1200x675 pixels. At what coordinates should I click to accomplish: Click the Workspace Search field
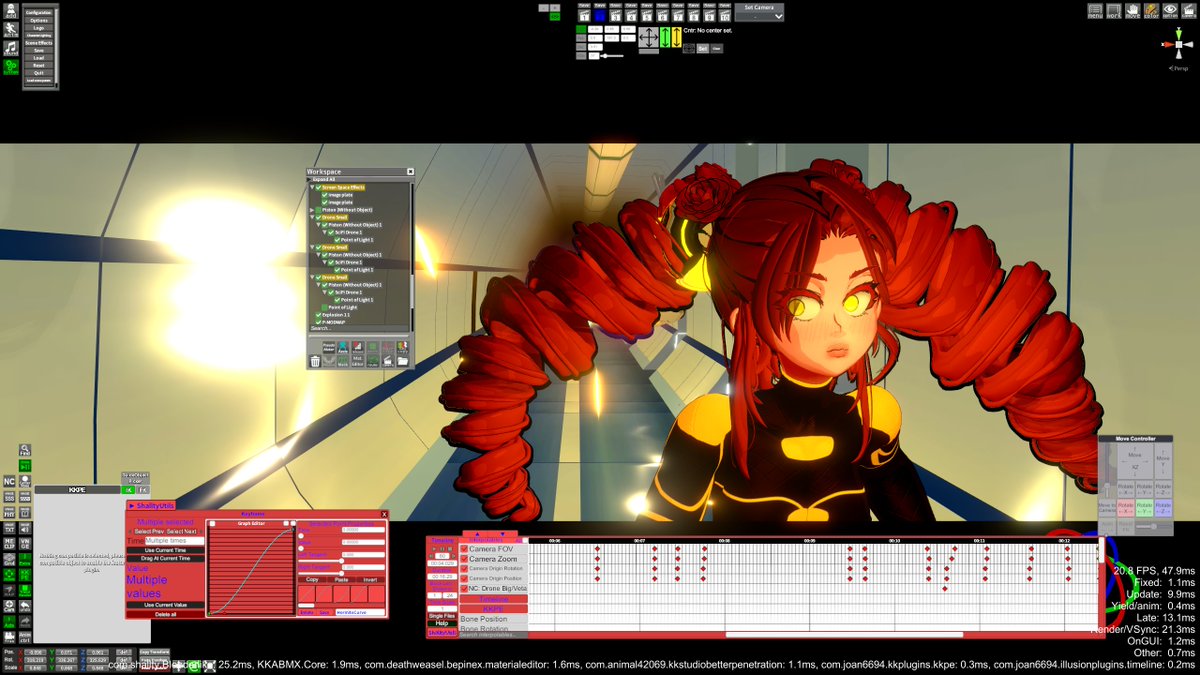(357, 328)
